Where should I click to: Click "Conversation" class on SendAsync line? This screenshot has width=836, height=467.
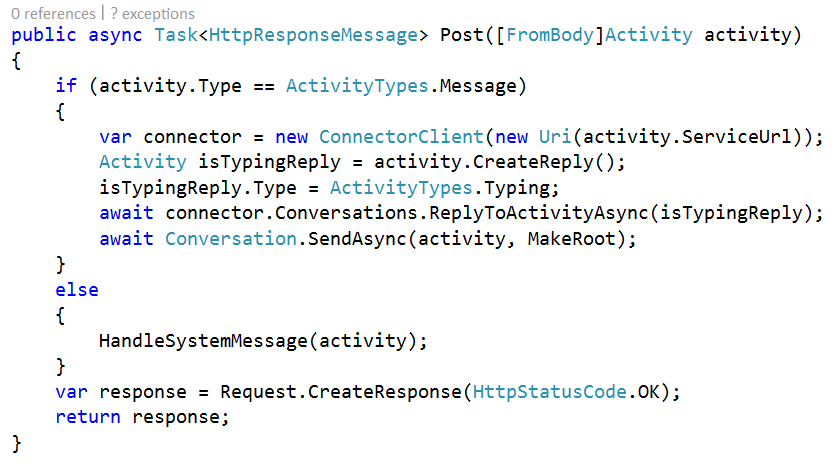tap(230, 239)
